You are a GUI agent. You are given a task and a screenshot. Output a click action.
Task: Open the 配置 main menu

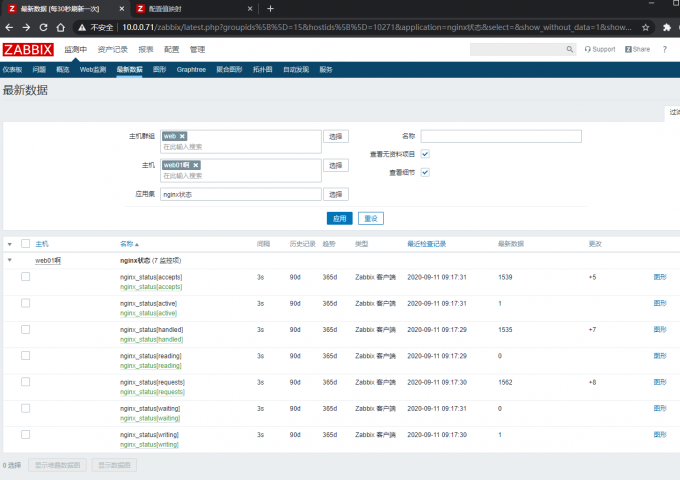pyautogui.click(x=171, y=49)
